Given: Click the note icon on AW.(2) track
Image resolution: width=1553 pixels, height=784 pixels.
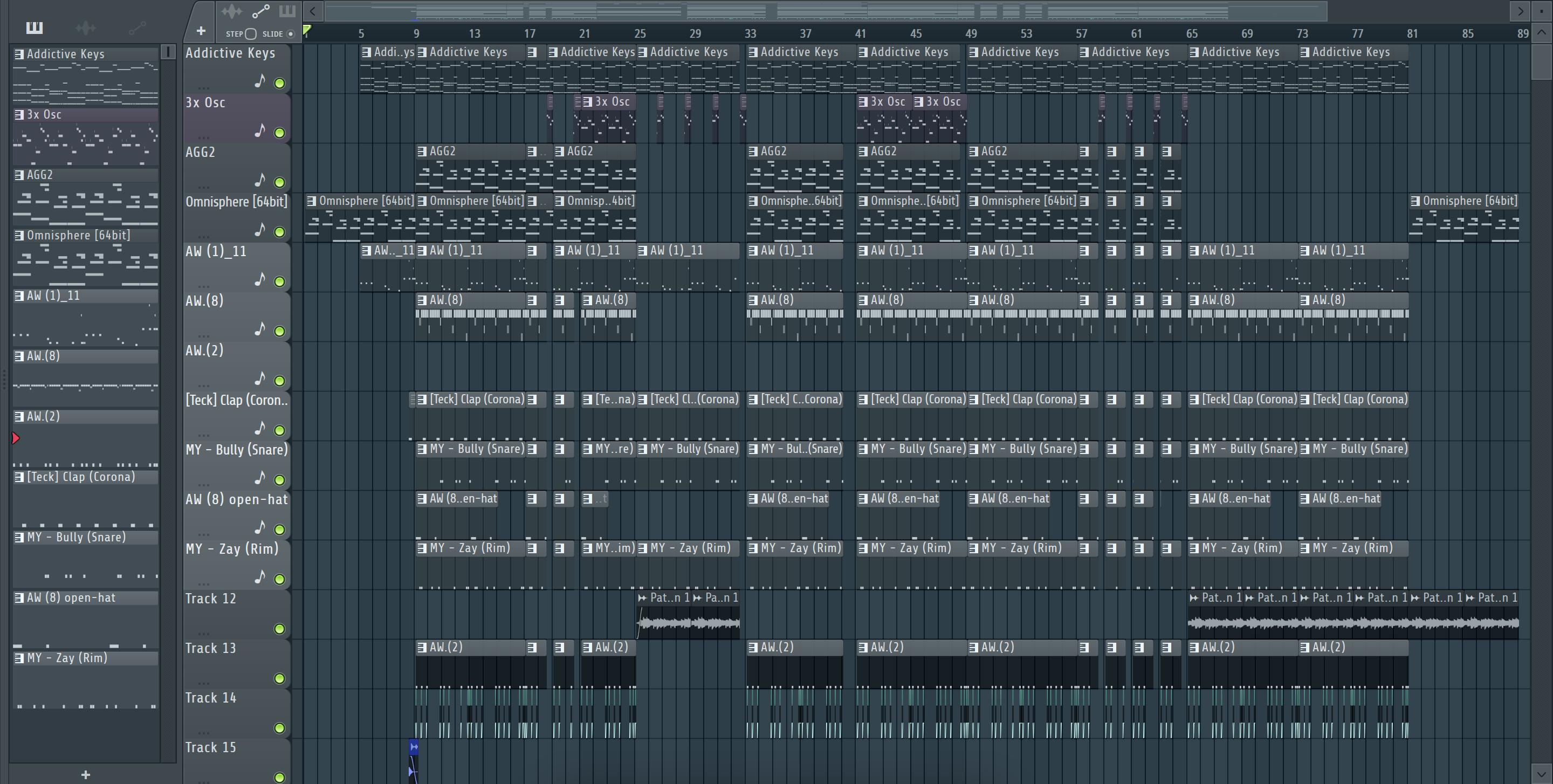Looking at the screenshot, I should click(260, 379).
